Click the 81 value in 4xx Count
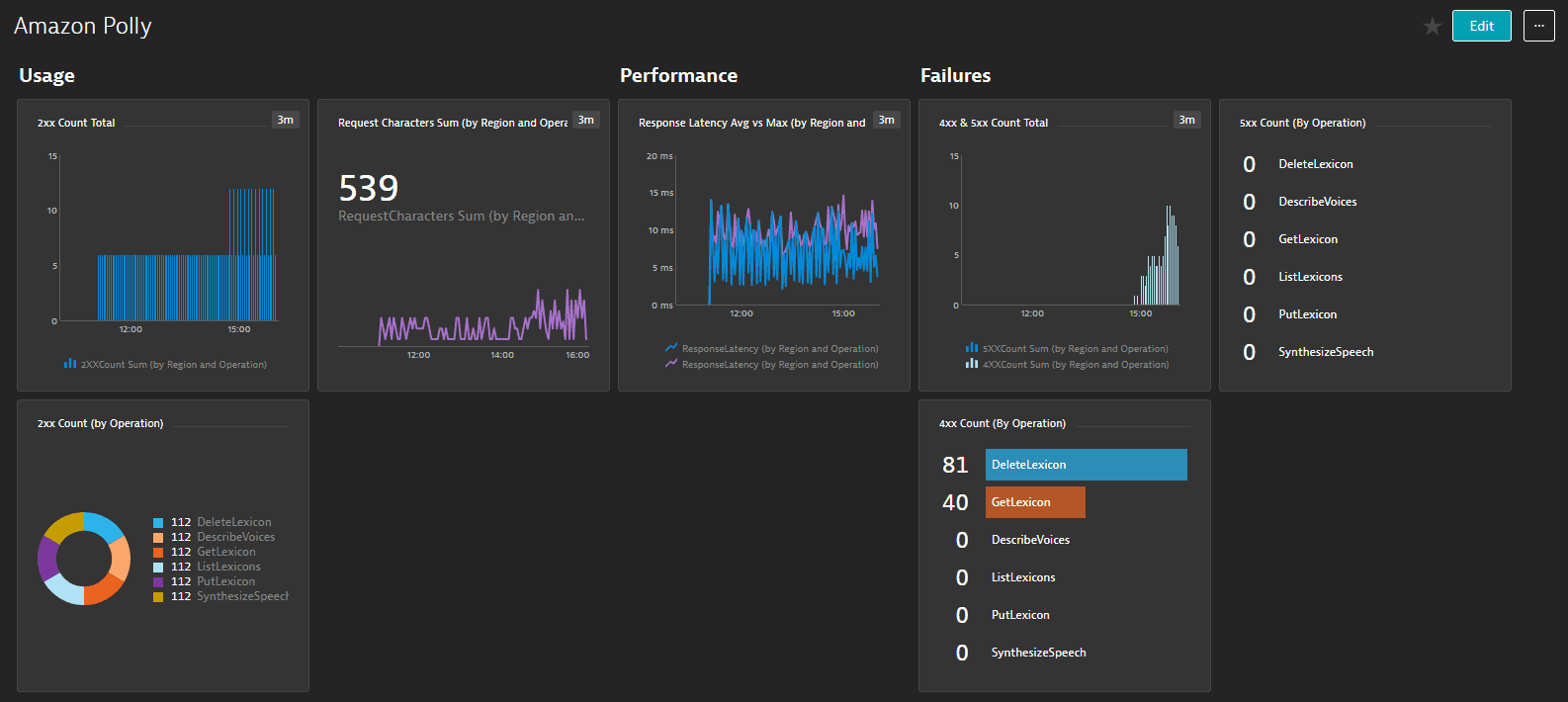The image size is (1568, 702). 955,465
